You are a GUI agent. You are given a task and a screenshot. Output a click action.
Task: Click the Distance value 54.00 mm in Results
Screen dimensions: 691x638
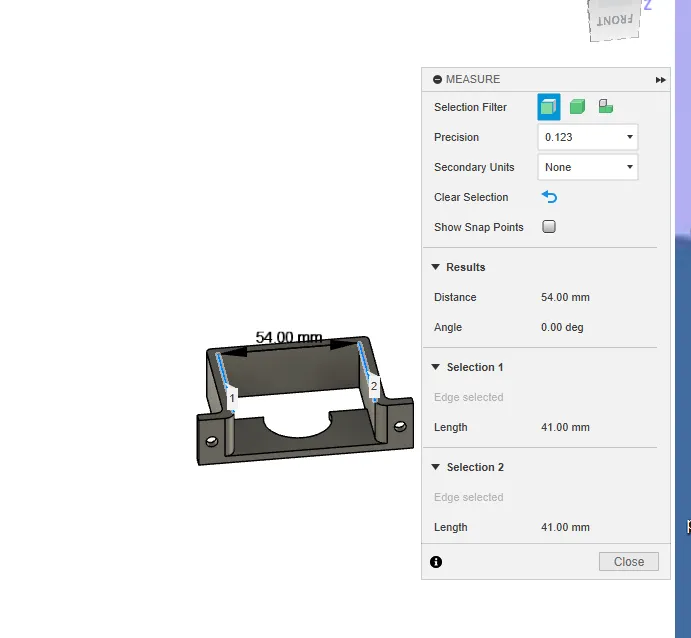click(x=565, y=297)
